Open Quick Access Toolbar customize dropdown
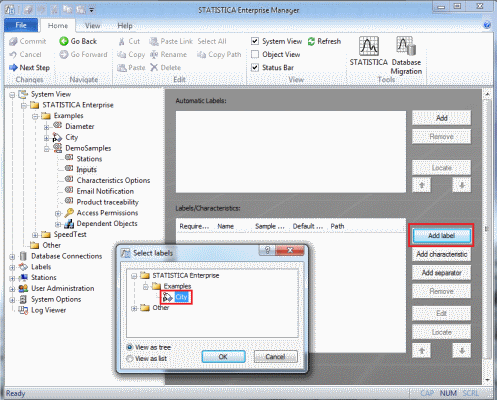This screenshot has height=400, width=497. [x=91, y=10]
